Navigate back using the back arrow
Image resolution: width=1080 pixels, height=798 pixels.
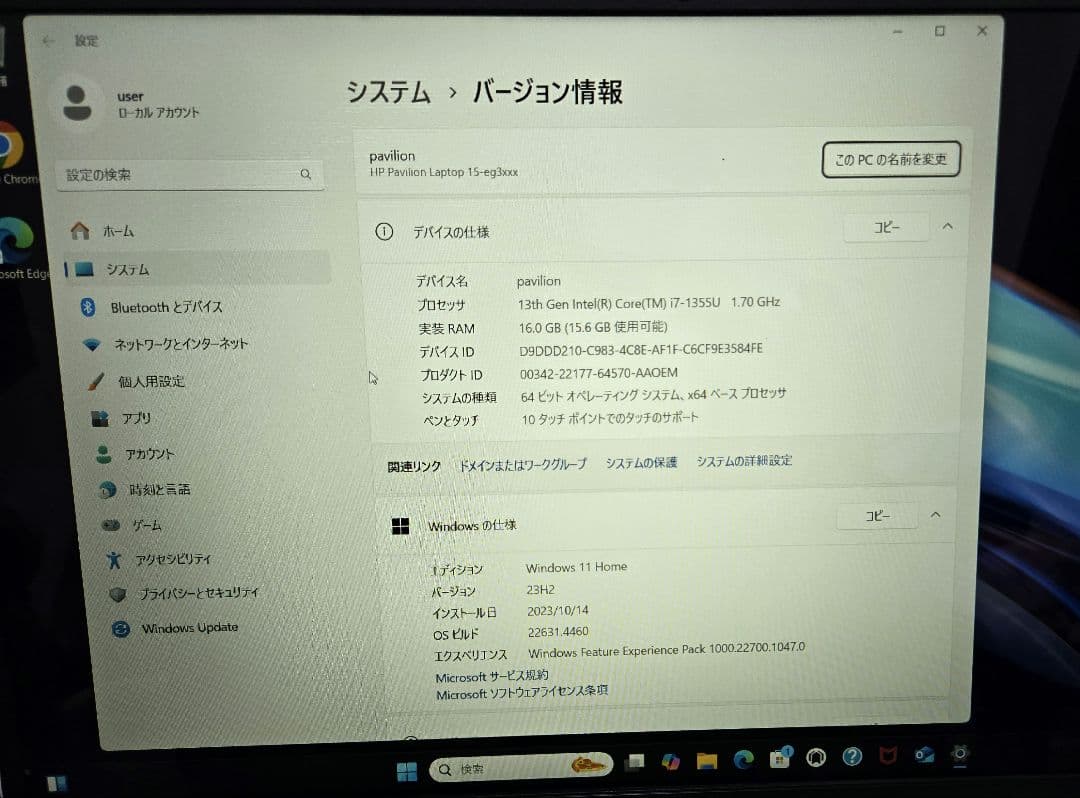point(47,39)
